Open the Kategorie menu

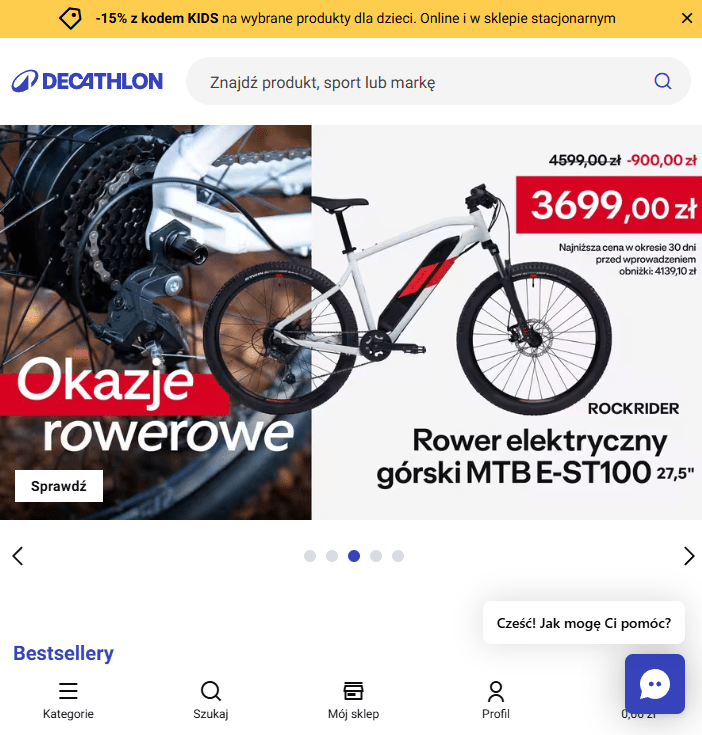point(68,700)
